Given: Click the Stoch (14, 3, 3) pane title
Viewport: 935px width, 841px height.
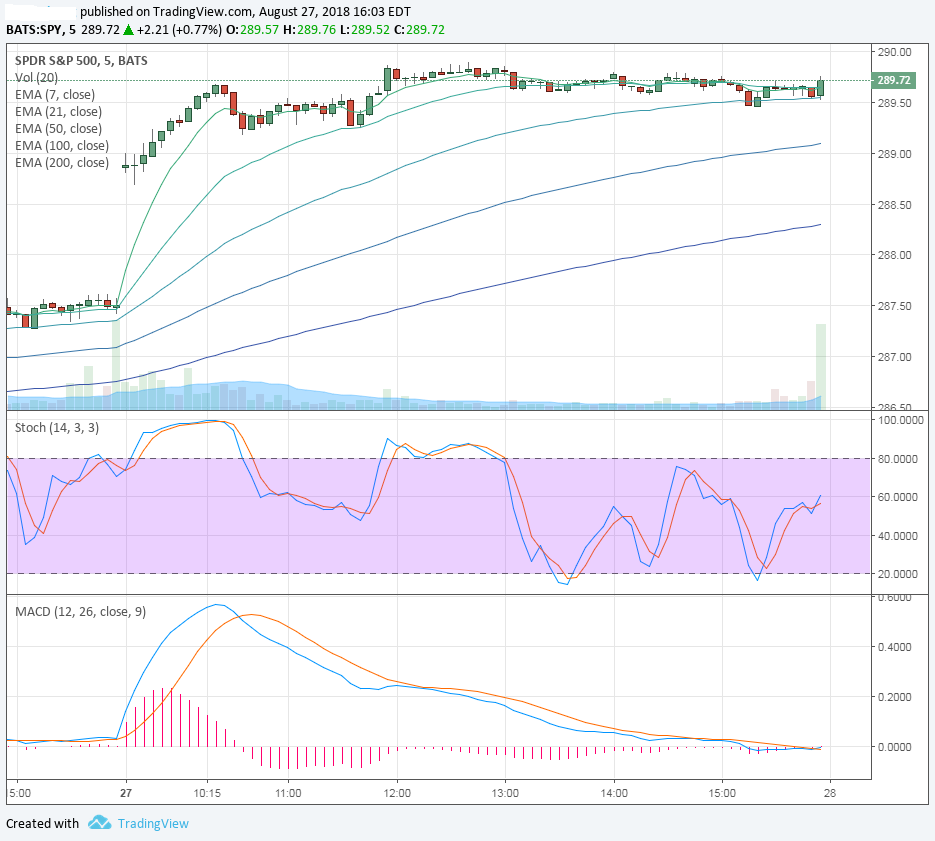Looking at the screenshot, I should click(x=57, y=428).
